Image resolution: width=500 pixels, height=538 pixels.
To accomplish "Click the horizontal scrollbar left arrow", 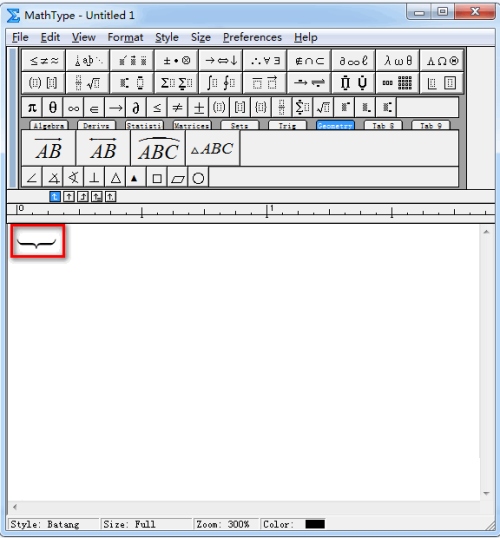I will coord(15,507).
